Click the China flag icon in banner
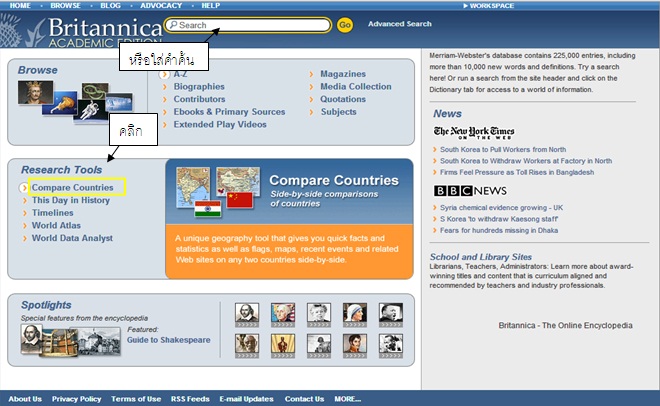The image size is (660, 406). pyautogui.click(x=240, y=200)
